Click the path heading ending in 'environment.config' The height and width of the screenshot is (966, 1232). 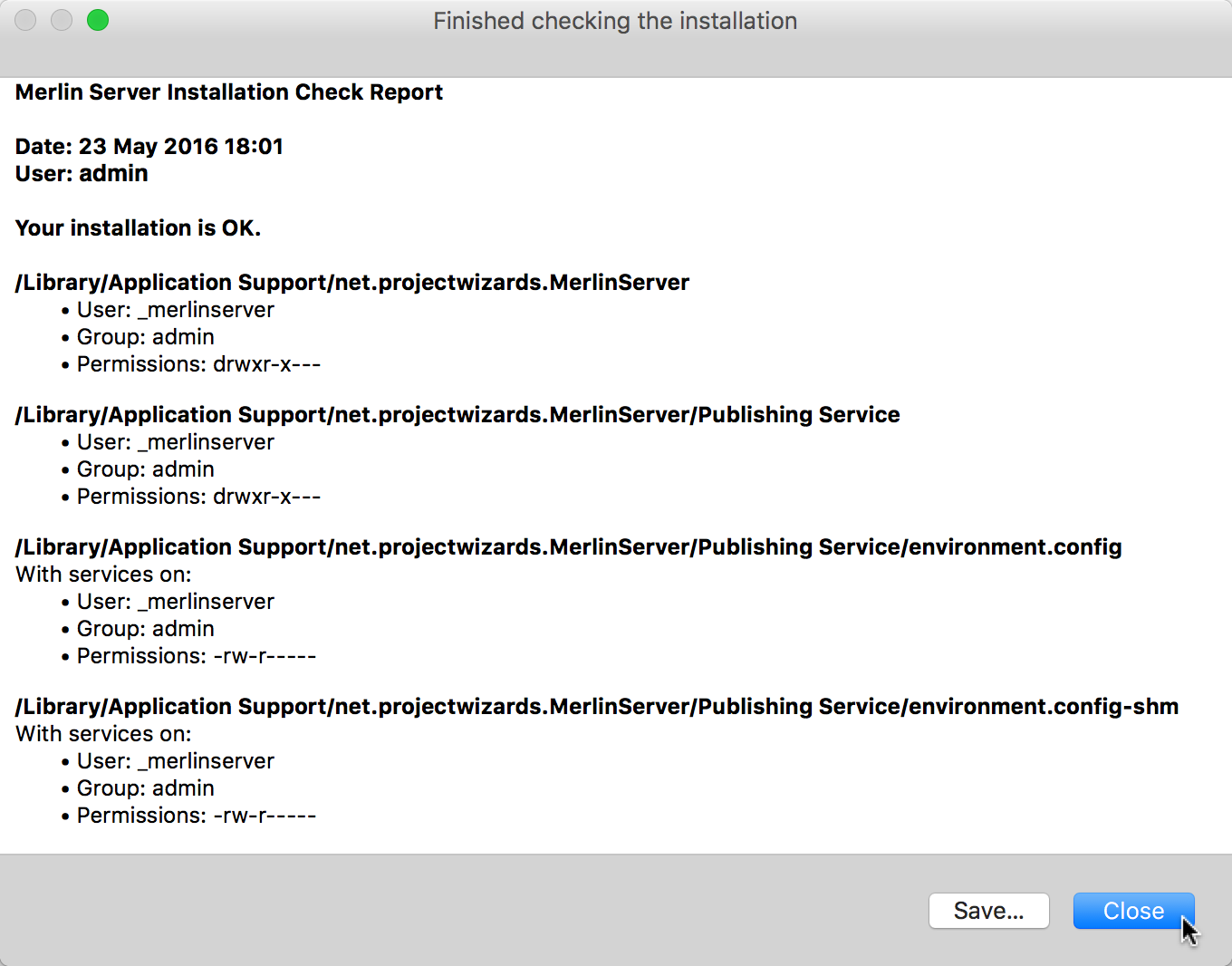(569, 547)
